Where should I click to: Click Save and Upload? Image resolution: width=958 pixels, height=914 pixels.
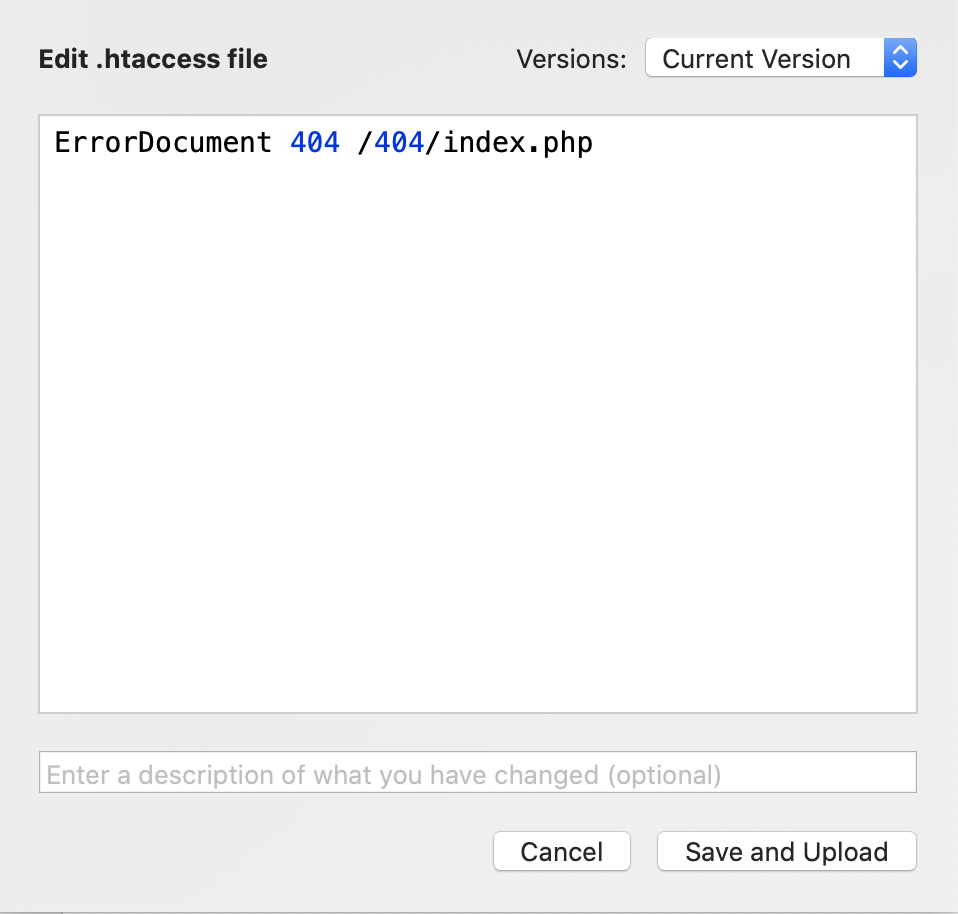(x=786, y=852)
